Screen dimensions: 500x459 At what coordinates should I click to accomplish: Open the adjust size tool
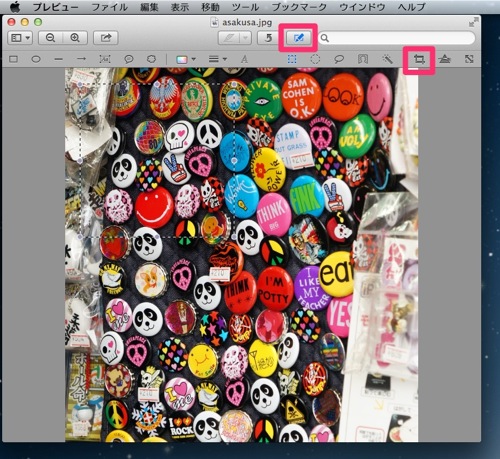pyautogui.click(x=469, y=59)
